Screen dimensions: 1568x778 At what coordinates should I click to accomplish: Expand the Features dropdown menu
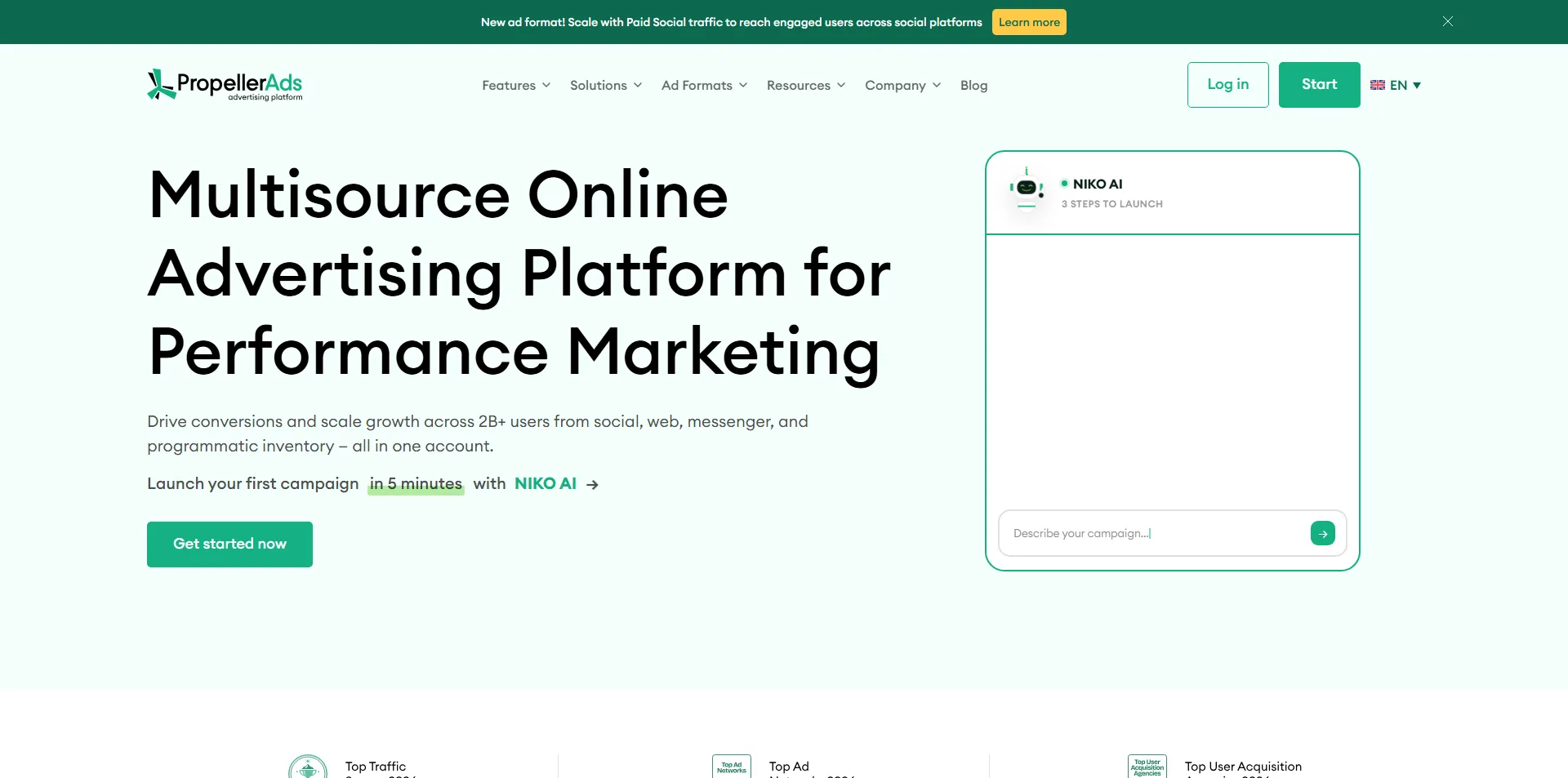(x=516, y=85)
